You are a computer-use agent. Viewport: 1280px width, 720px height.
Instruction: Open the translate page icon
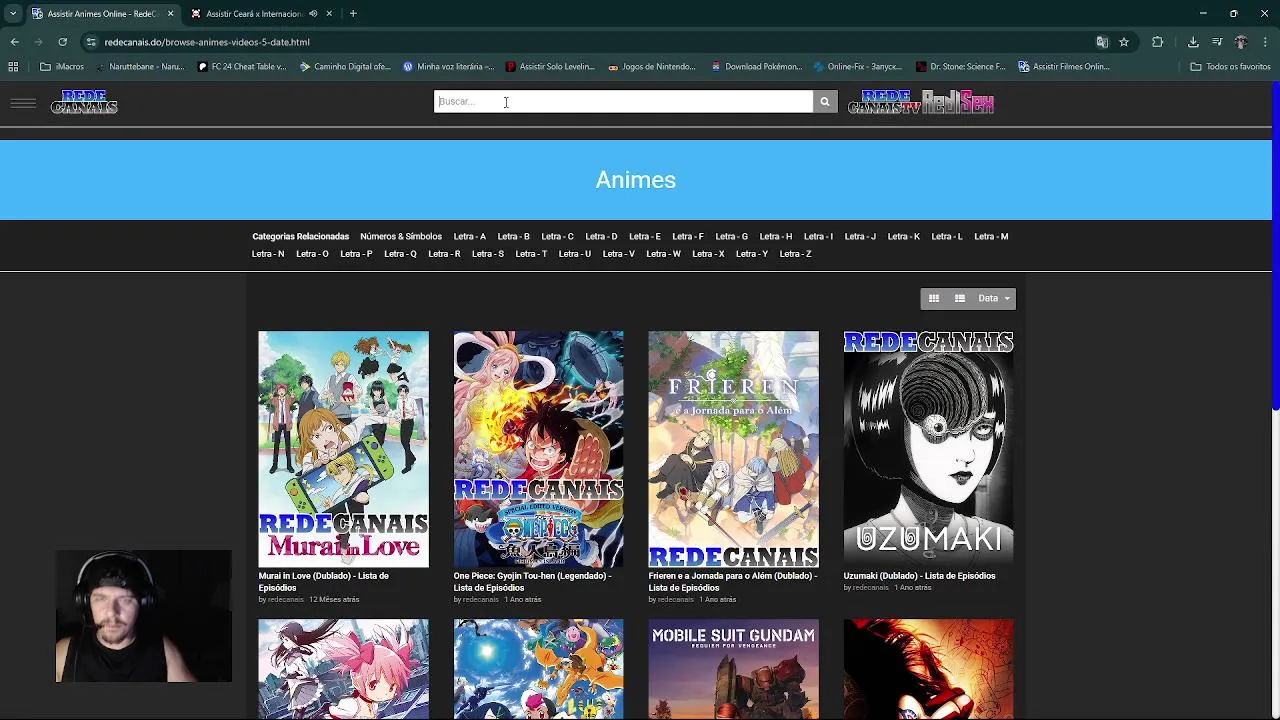point(1102,42)
